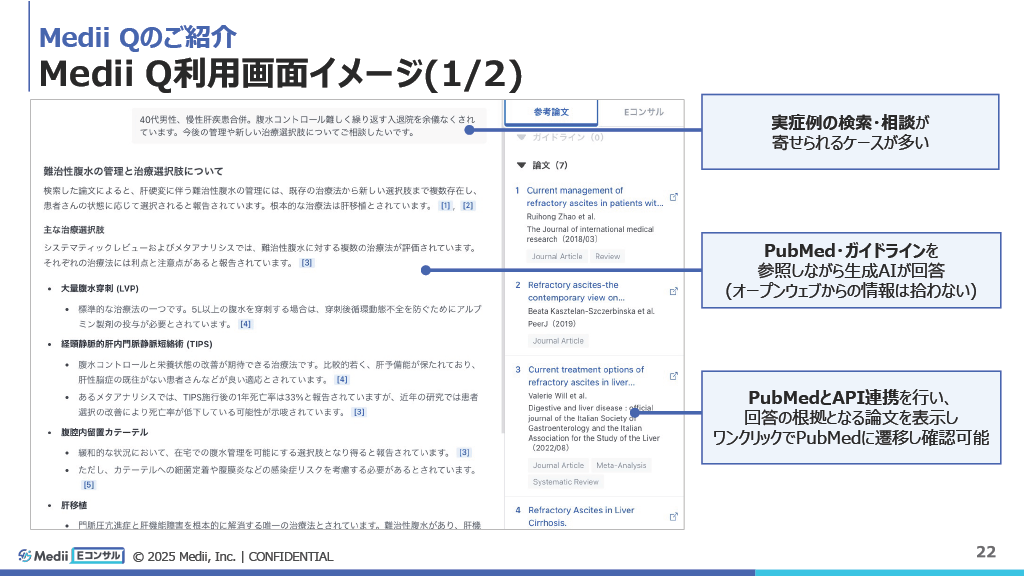Viewport: 1024px width, 576px height.
Task: Open the paper "Refractory Ascites in Liver Cirrhosis"
Action: pyautogui.click(x=582, y=514)
